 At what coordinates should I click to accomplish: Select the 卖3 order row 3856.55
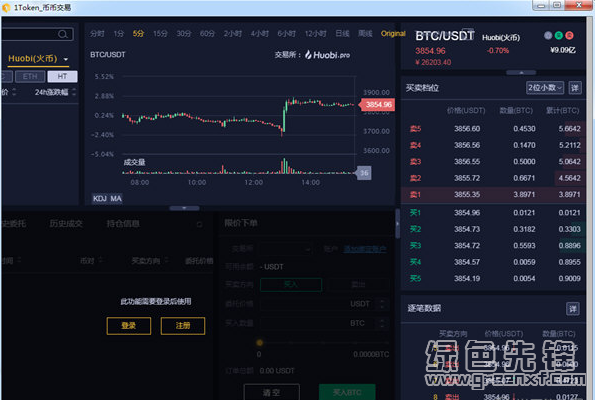[493, 162]
